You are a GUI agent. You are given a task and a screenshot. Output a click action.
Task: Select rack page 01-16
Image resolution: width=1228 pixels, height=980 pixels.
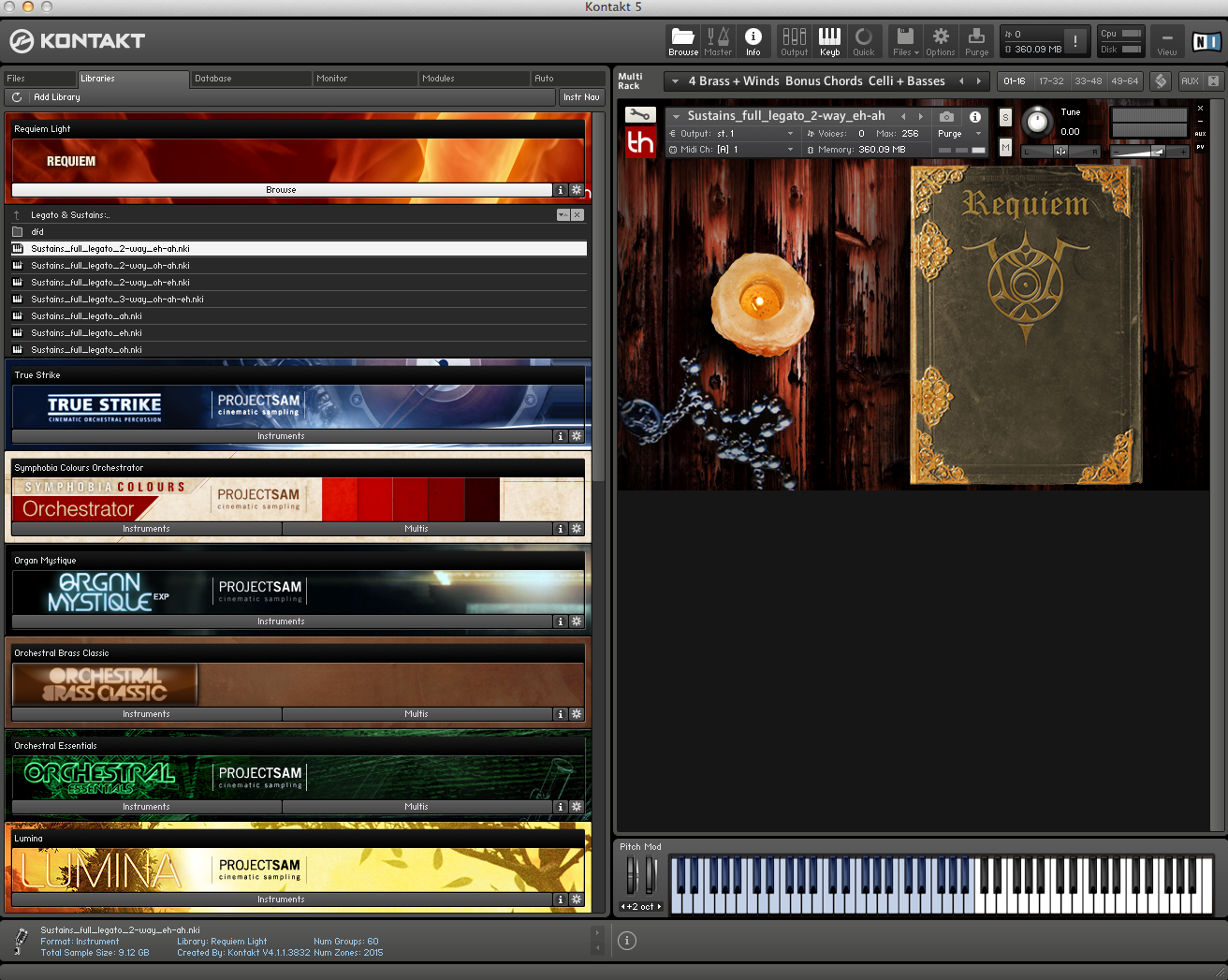click(1015, 81)
